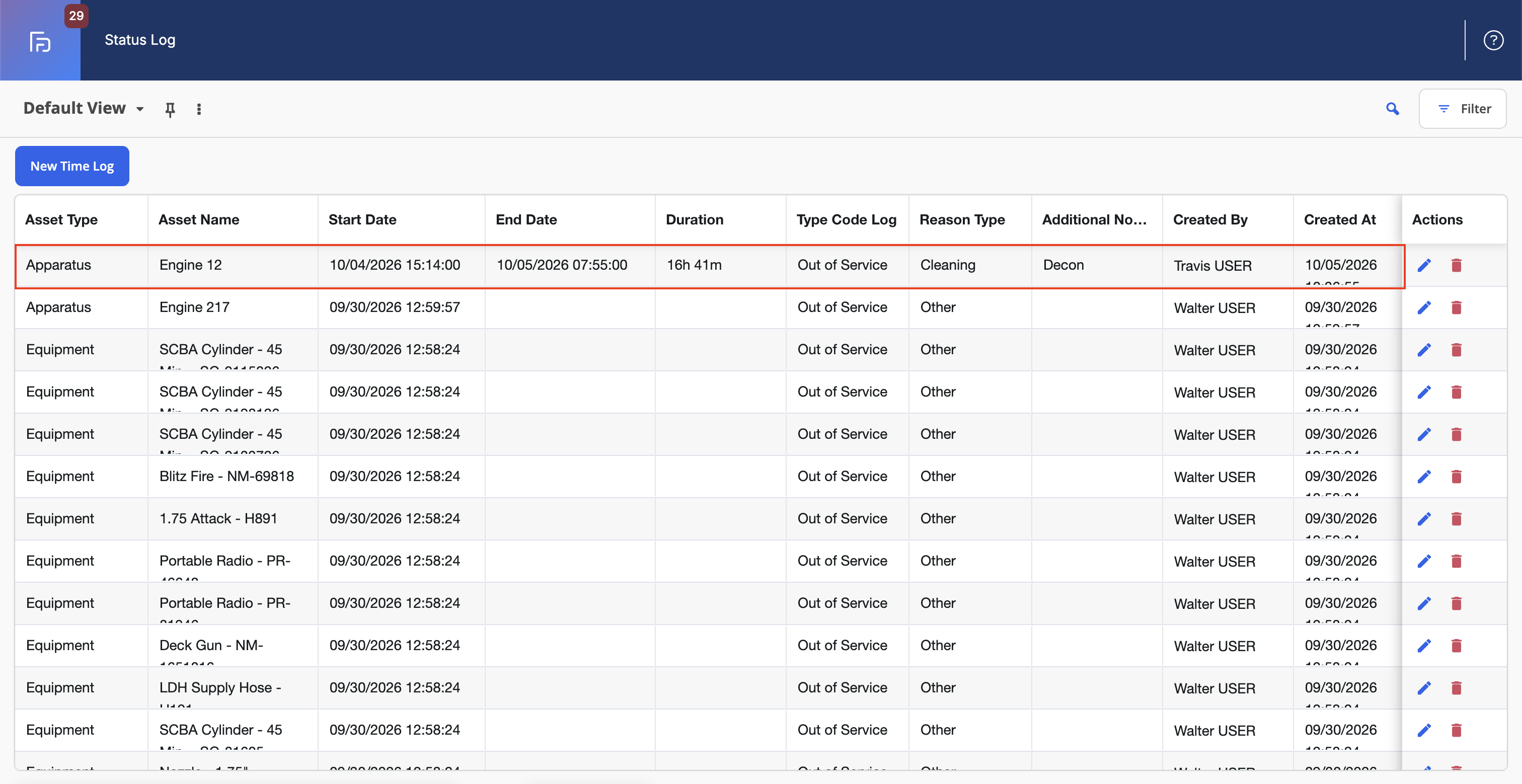1522x784 pixels.
Task: Click the 10/05/2026 07:55:00 end date cell
Action: pyautogui.click(x=570, y=265)
